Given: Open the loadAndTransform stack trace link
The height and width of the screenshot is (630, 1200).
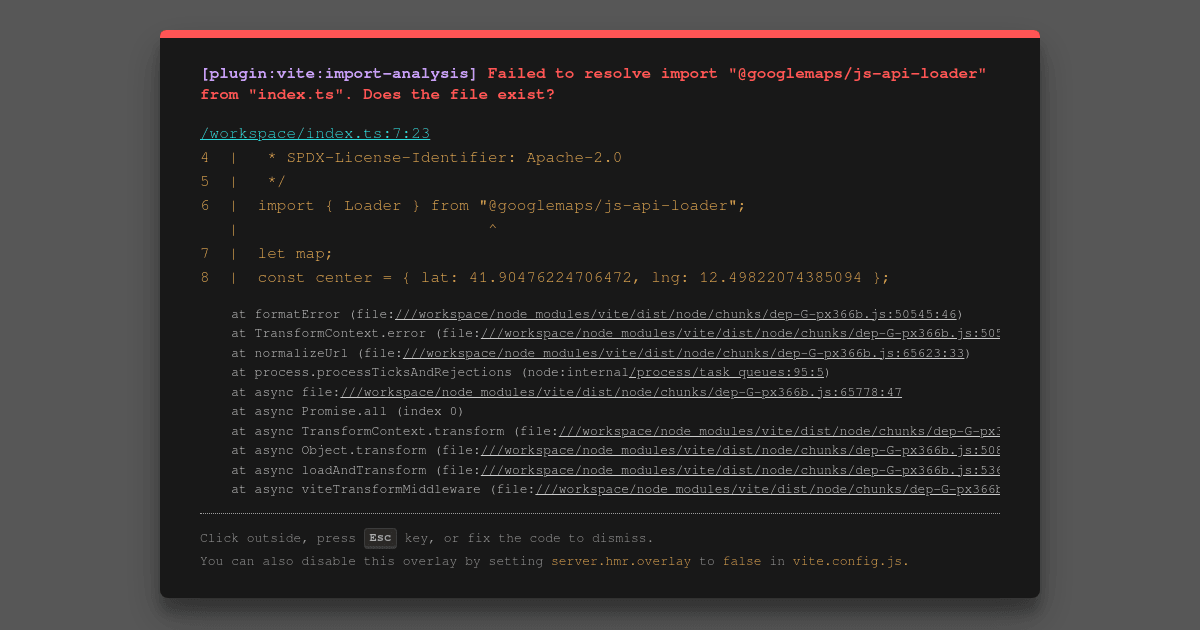Looking at the screenshot, I should pos(740,470).
